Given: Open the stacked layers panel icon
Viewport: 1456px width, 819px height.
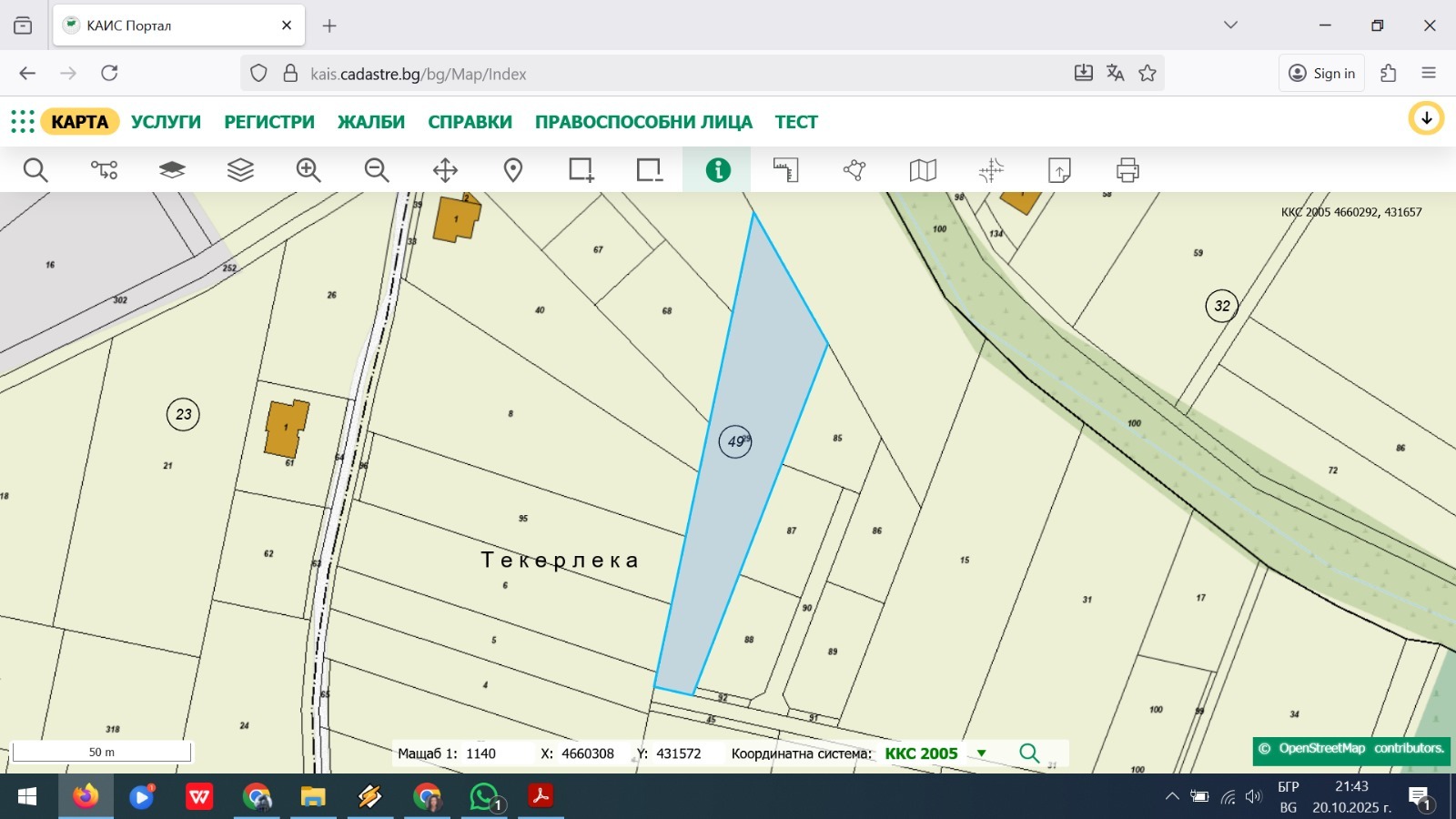Looking at the screenshot, I should point(240,170).
